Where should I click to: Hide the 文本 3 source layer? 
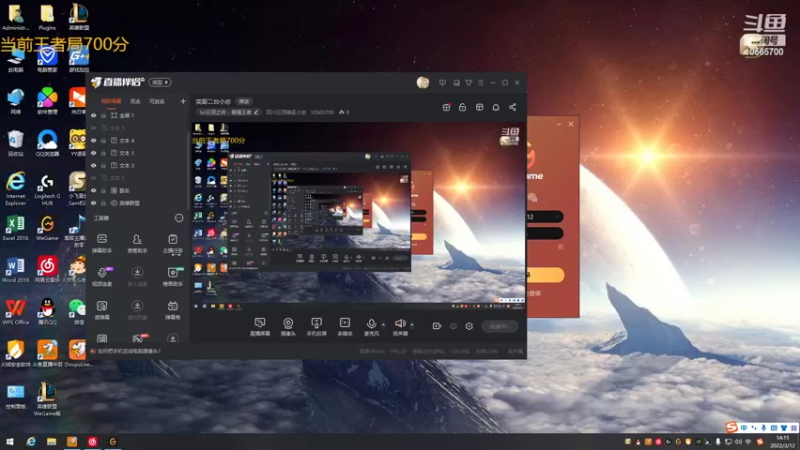click(x=93, y=165)
